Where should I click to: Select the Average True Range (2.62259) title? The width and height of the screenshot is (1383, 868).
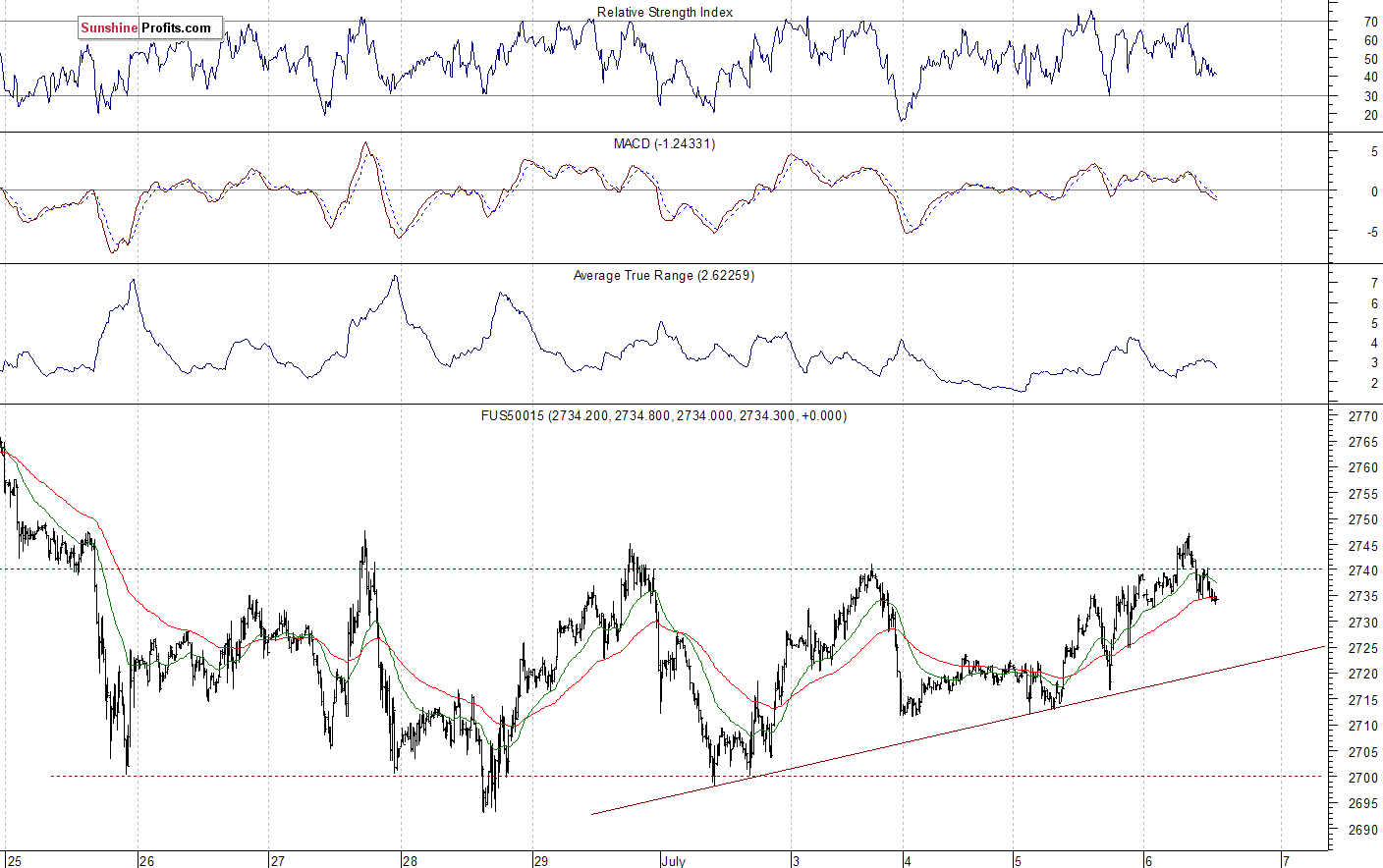click(664, 276)
